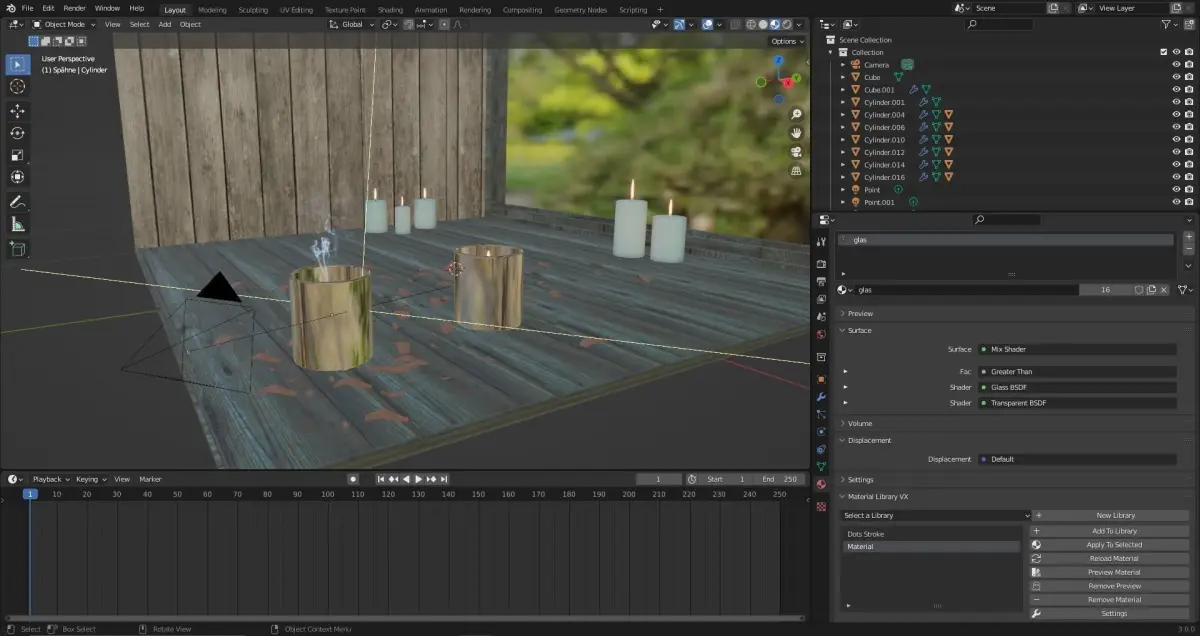Image resolution: width=1200 pixels, height=636 pixels.
Task: Toggle camera view in viewport
Action: pyautogui.click(x=796, y=152)
